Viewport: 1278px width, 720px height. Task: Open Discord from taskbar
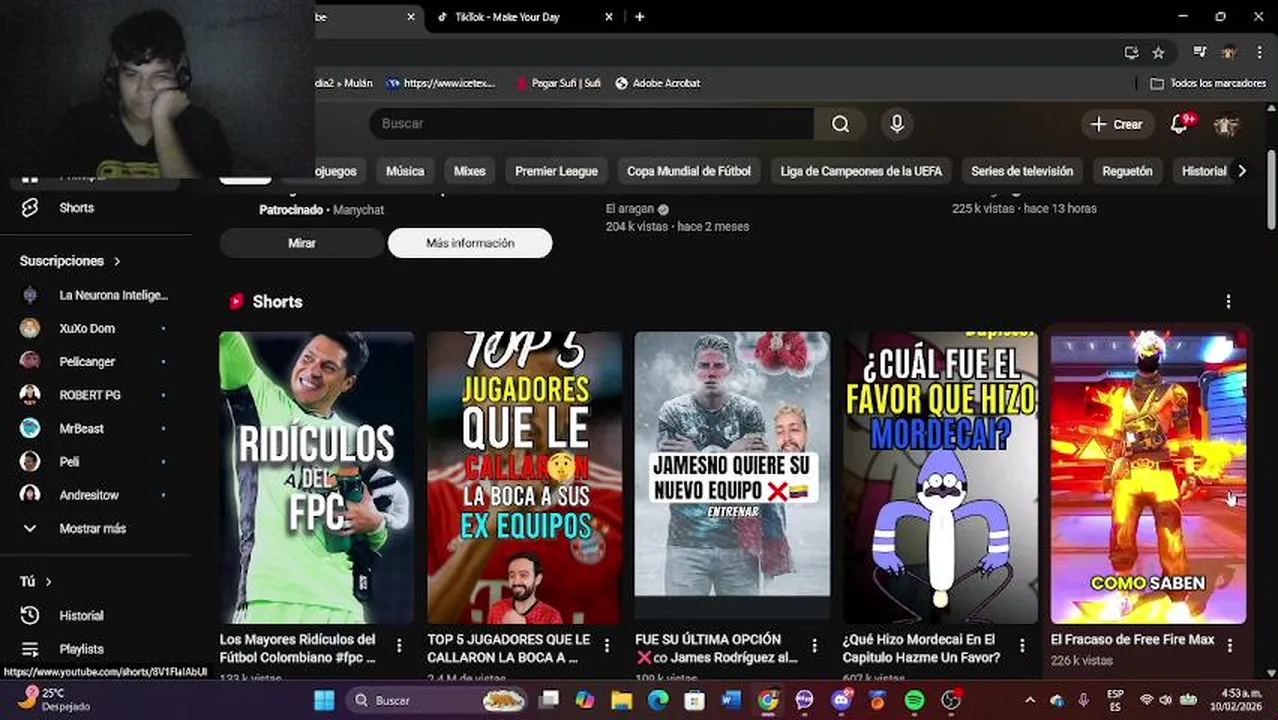pos(841,700)
